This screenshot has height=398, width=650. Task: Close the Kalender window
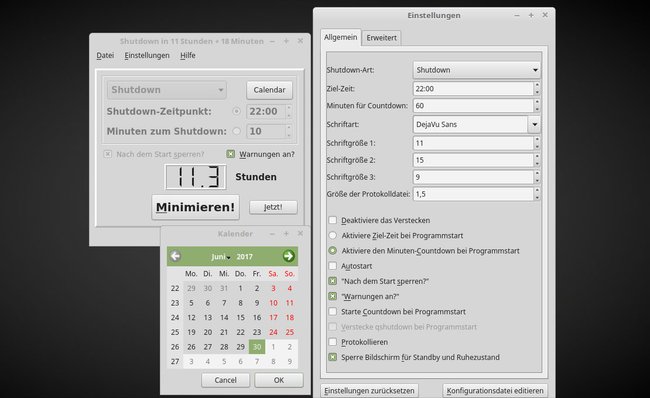pos(300,233)
